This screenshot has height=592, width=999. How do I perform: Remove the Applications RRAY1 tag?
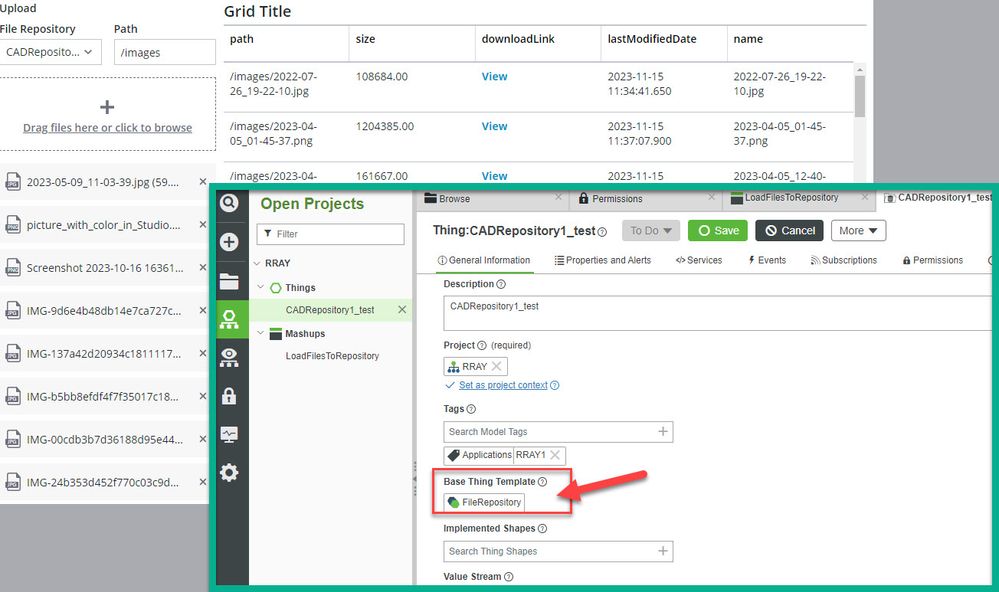pos(555,455)
